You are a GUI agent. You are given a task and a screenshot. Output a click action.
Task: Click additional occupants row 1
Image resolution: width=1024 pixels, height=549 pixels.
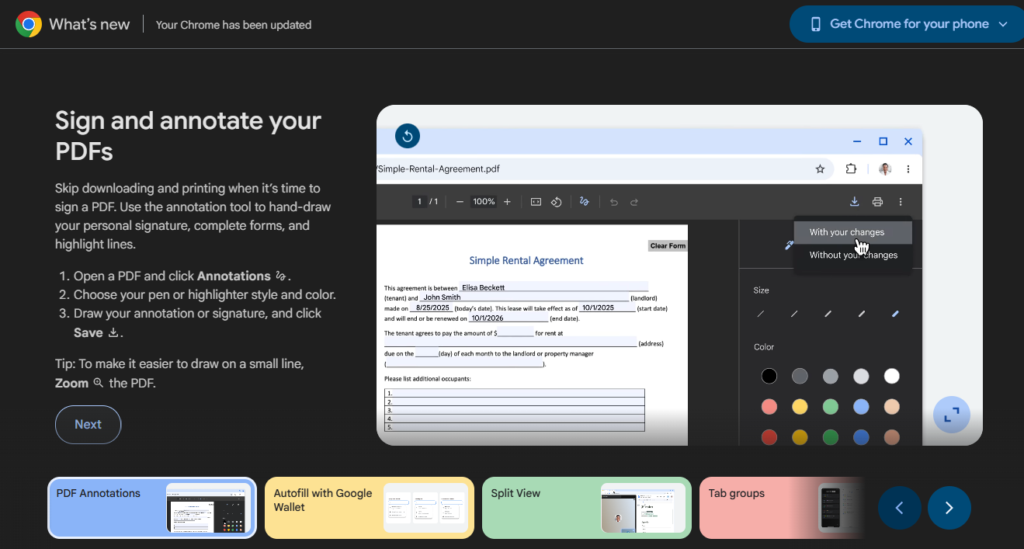[515, 393]
